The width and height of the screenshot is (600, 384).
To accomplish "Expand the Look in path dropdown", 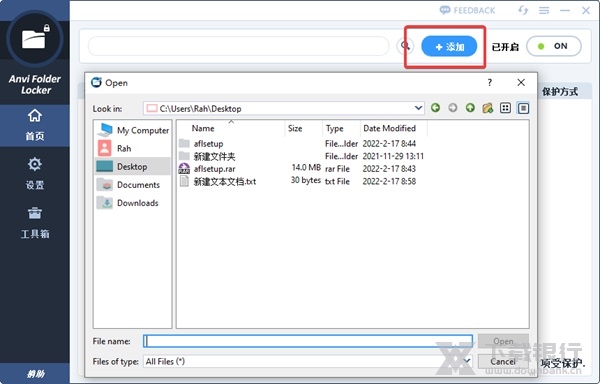I will click(x=418, y=108).
